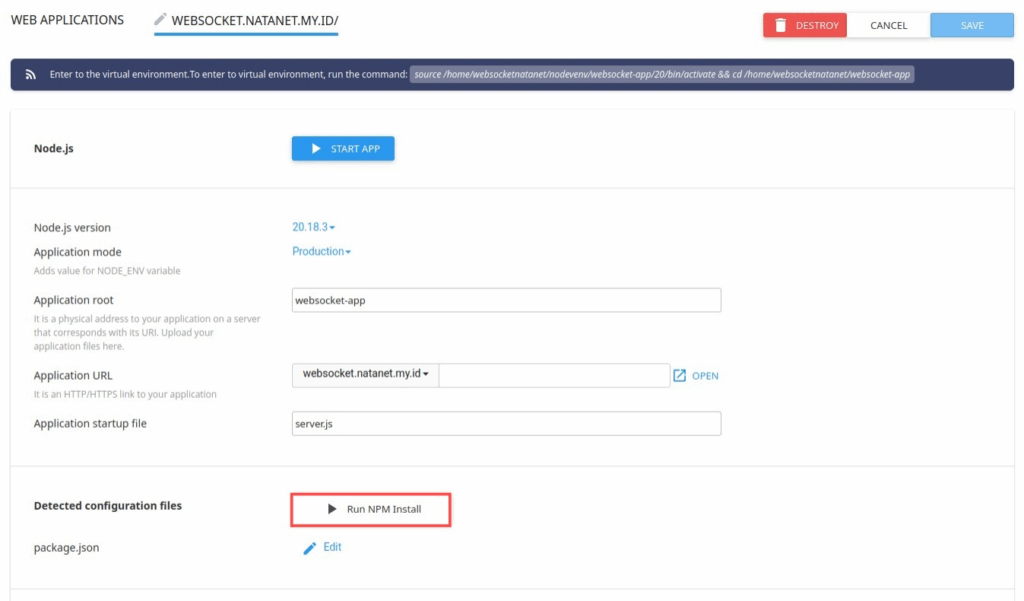Image resolution: width=1024 pixels, height=601 pixels.
Task: Click the external-link icon beside OPEN
Action: (679, 376)
